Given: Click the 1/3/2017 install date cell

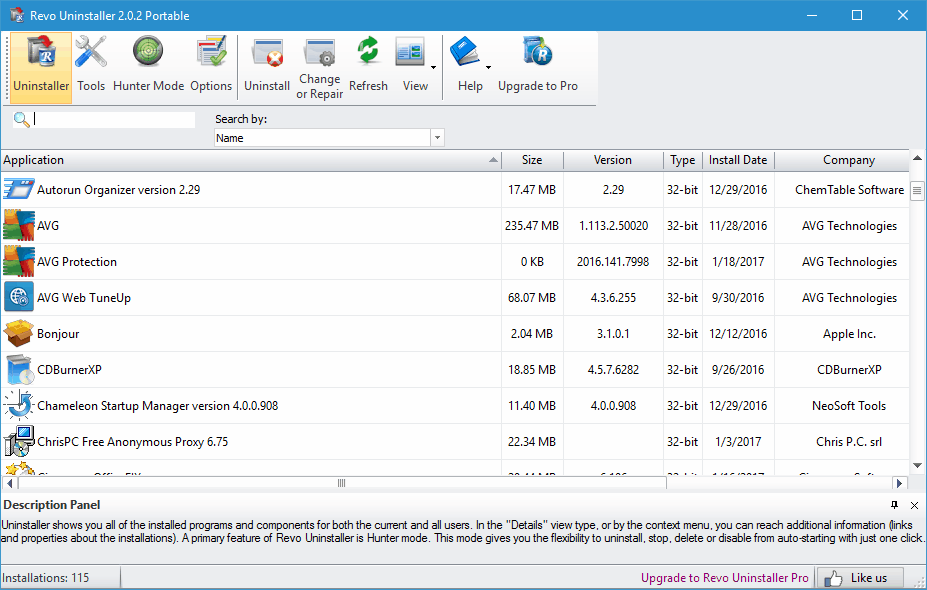Looking at the screenshot, I should 738,442.
